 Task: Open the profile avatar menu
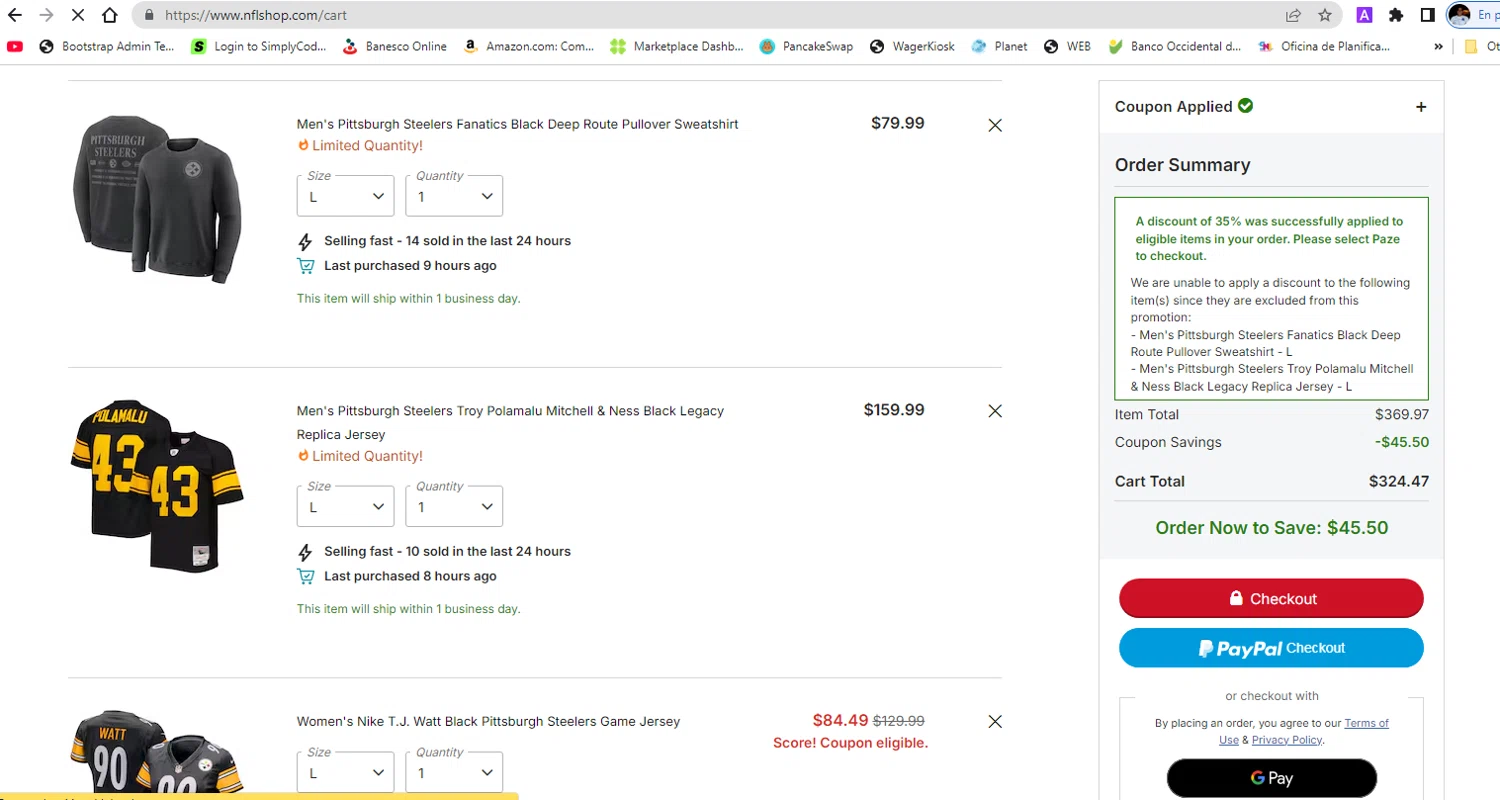coord(1459,15)
